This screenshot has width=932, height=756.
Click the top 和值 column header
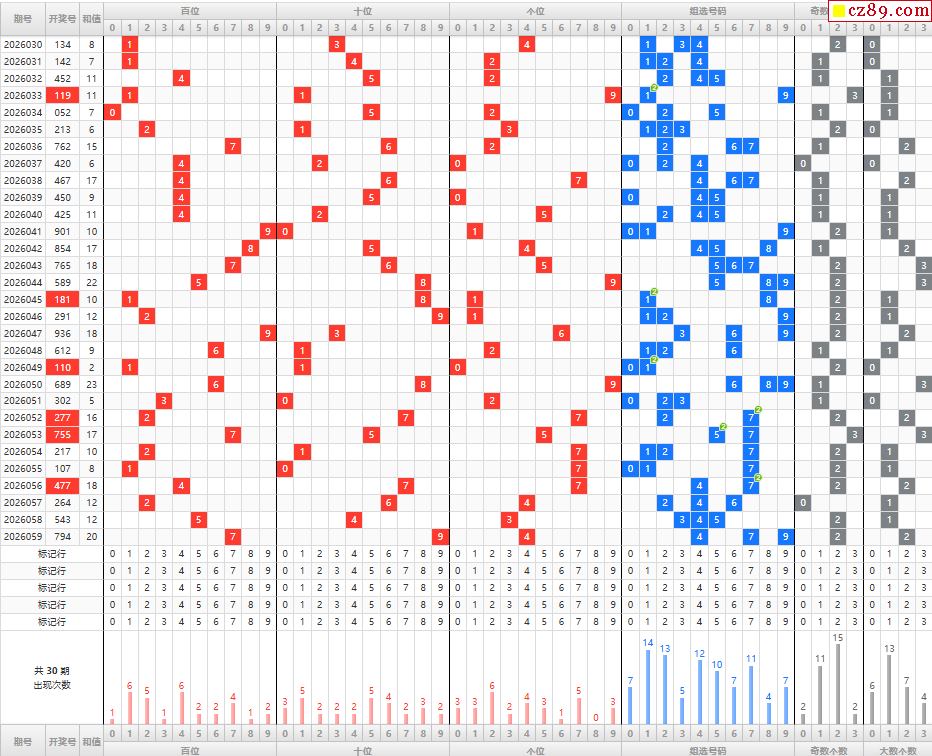(91, 17)
